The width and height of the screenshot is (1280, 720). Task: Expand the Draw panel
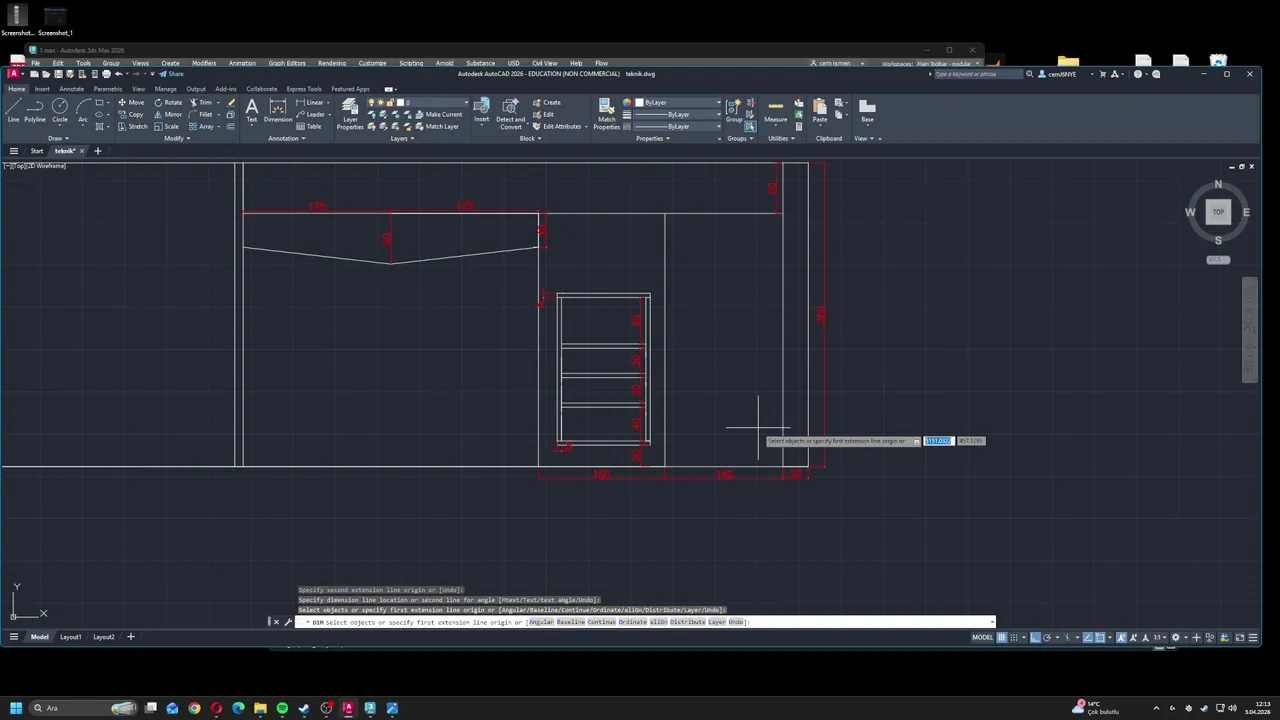[x=57, y=138]
